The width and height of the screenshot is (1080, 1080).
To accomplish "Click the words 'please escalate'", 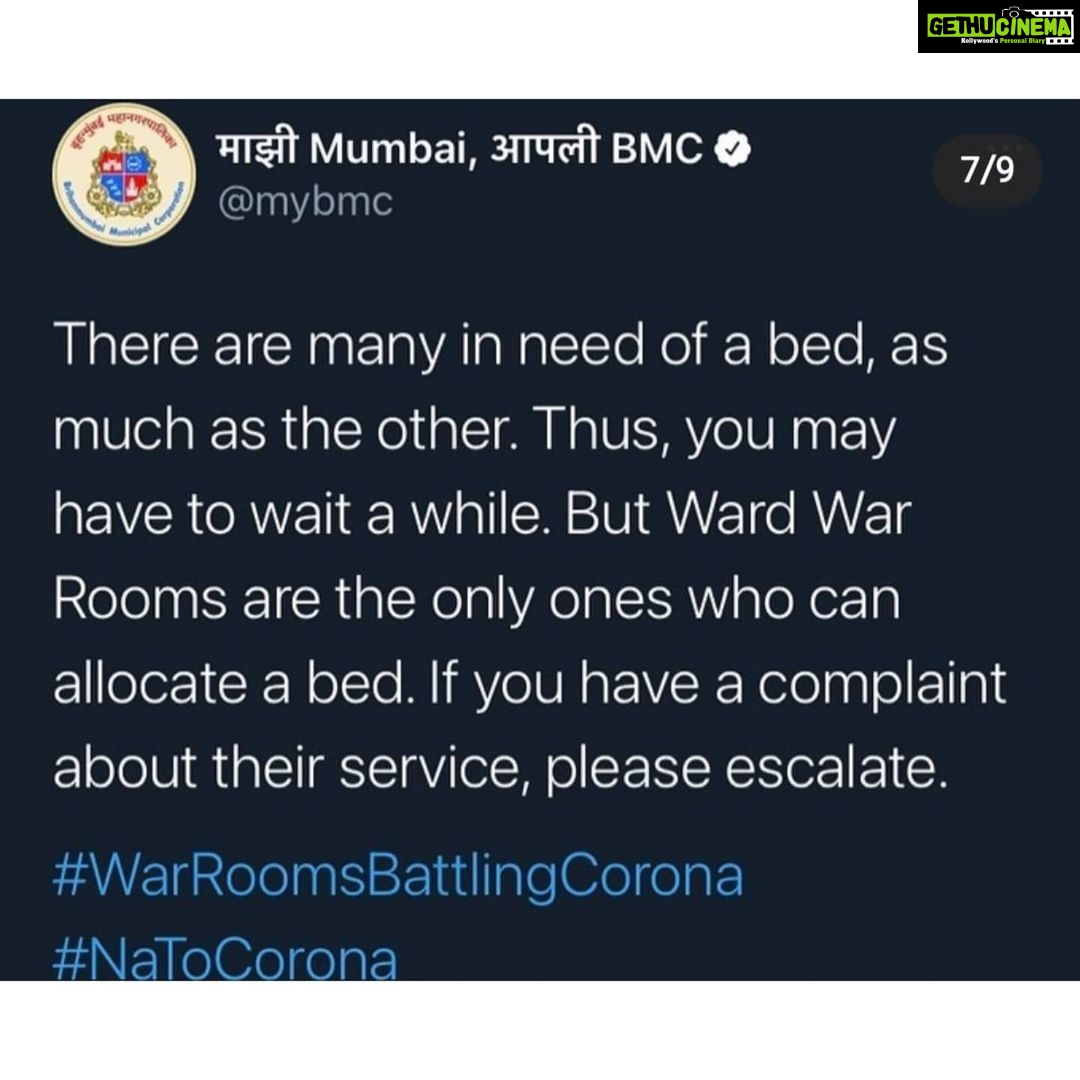I will tap(747, 769).
